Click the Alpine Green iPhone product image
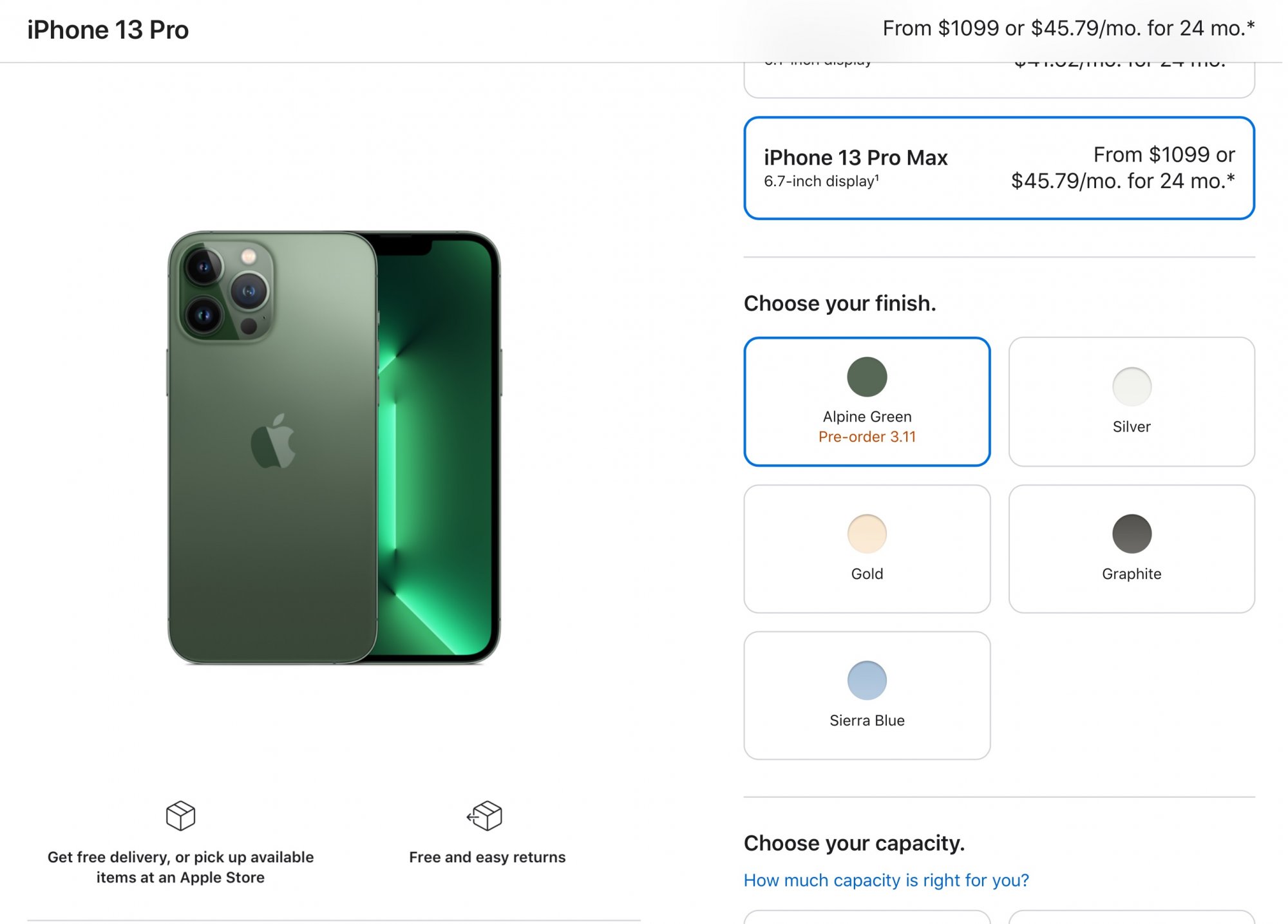This screenshot has height=924, width=1288. coord(334,447)
